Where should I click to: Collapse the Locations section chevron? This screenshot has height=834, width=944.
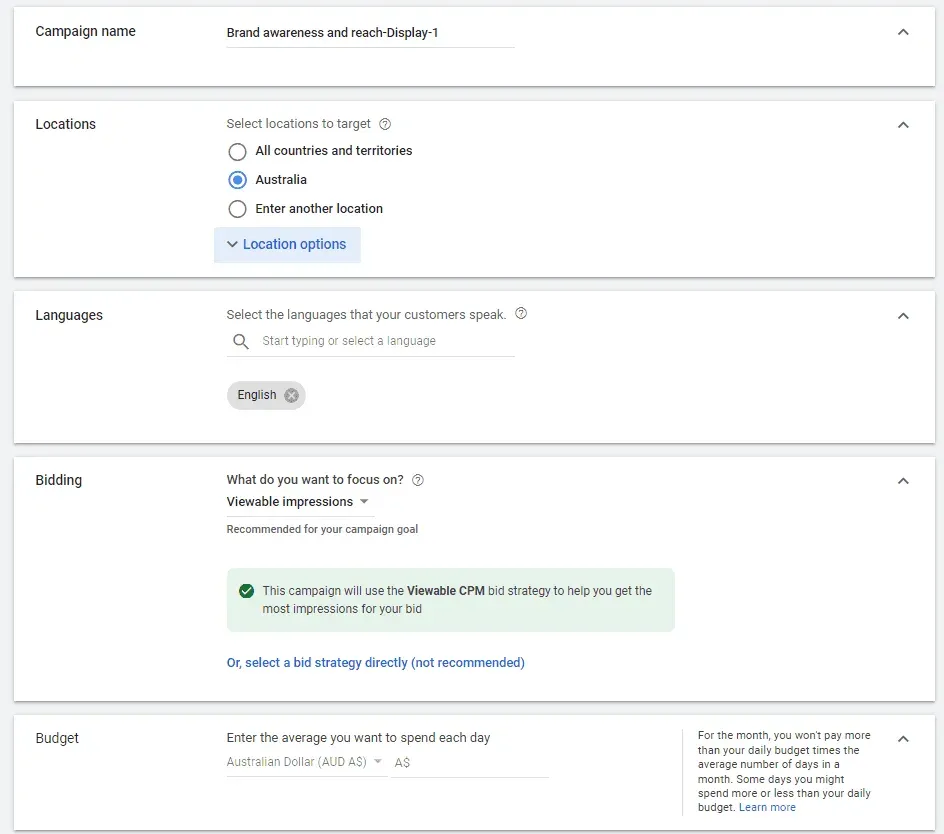(x=903, y=125)
